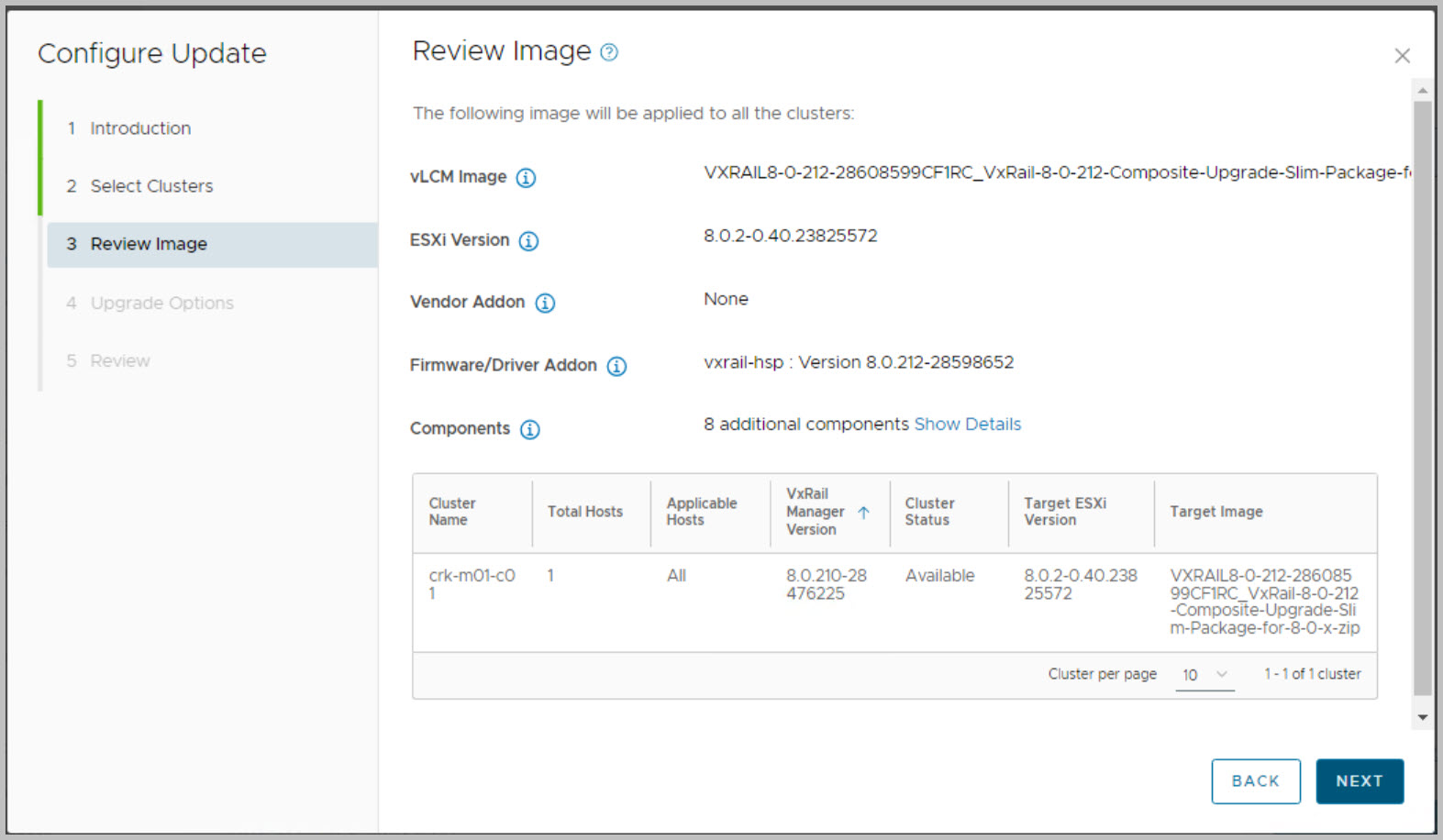Close the Configure Update dialog
This screenshot has width=1443, height=840.
coord(1402,56)
